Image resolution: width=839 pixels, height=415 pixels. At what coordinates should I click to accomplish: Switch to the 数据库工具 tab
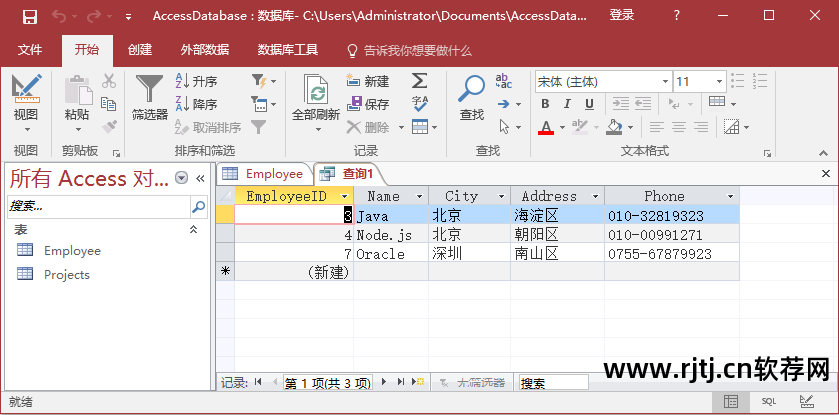[x=288, y=50]
